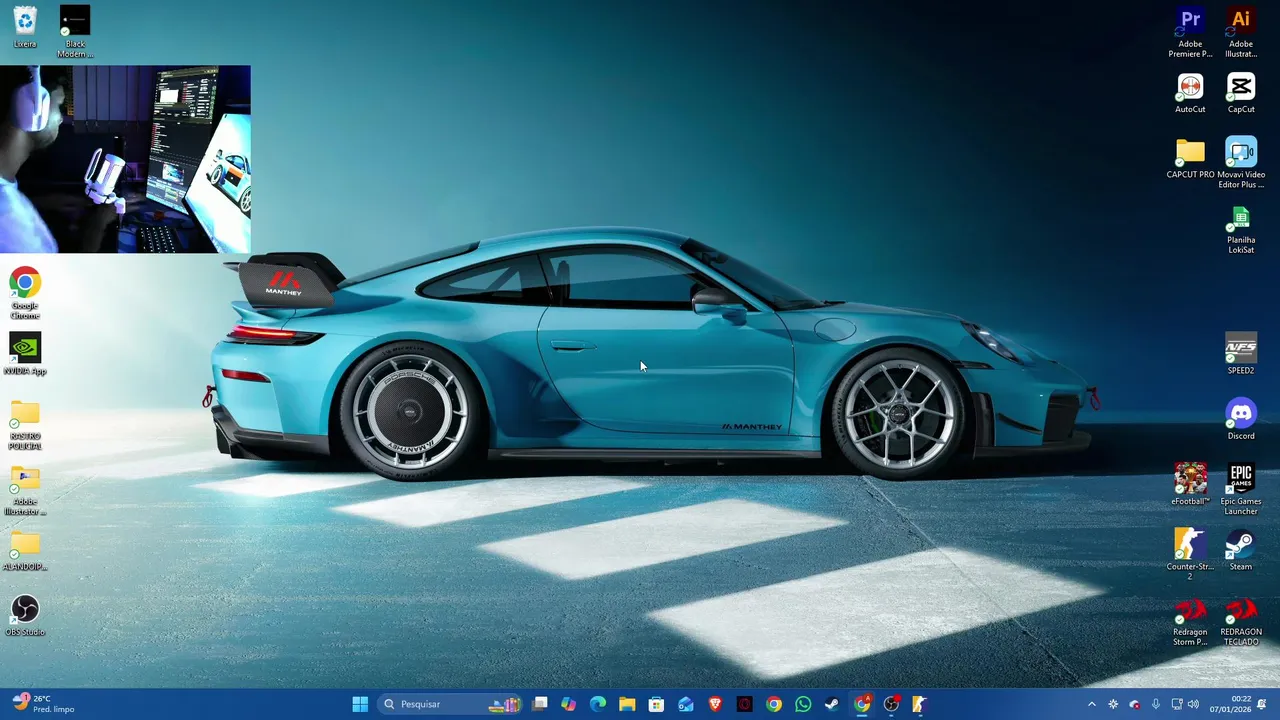The image size is (1280, 720).
Task: Open the weather widget showing 26°C
Action: 44,704
